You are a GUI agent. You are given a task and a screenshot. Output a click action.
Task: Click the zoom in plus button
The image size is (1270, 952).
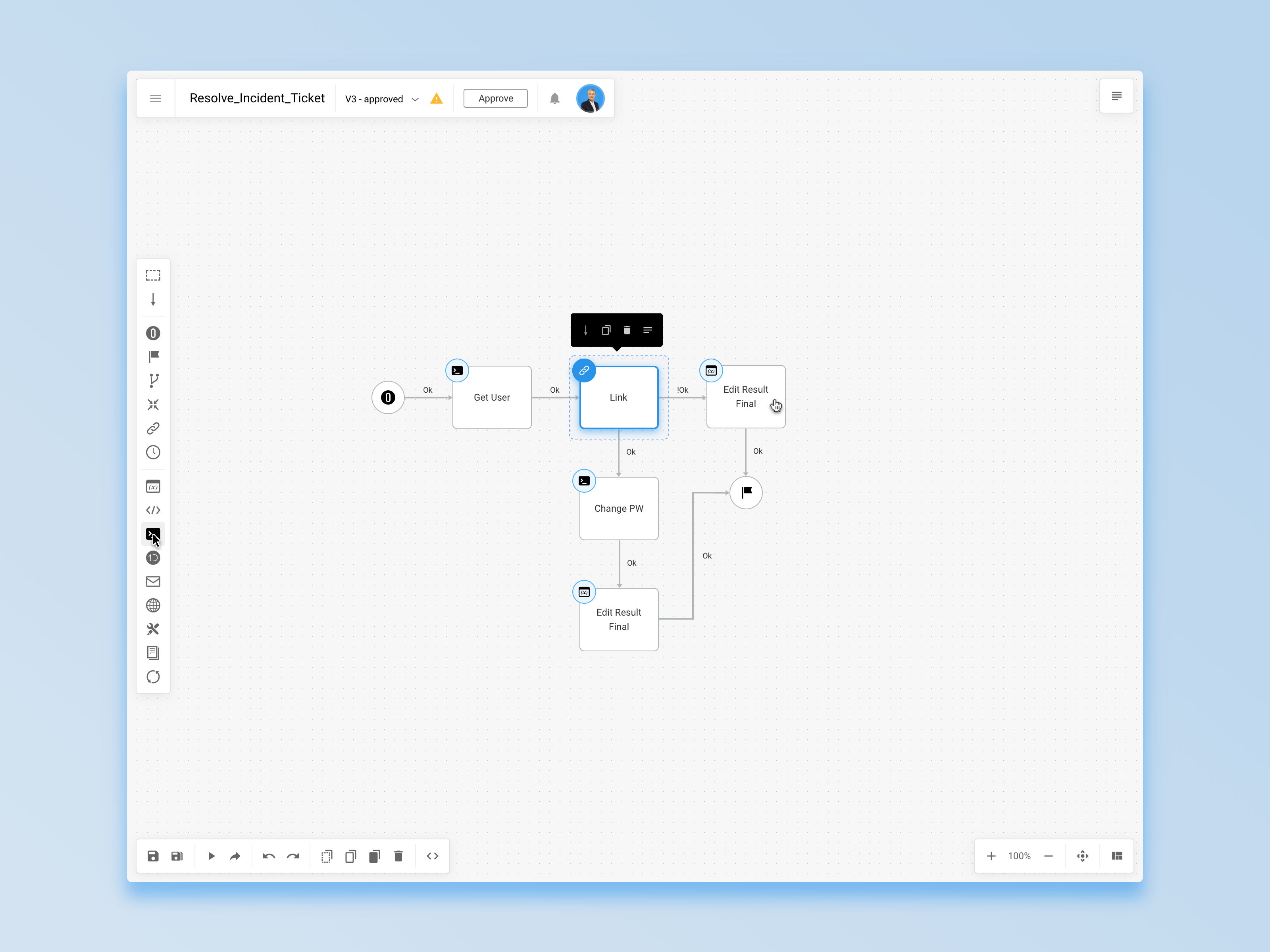point(991,856)
